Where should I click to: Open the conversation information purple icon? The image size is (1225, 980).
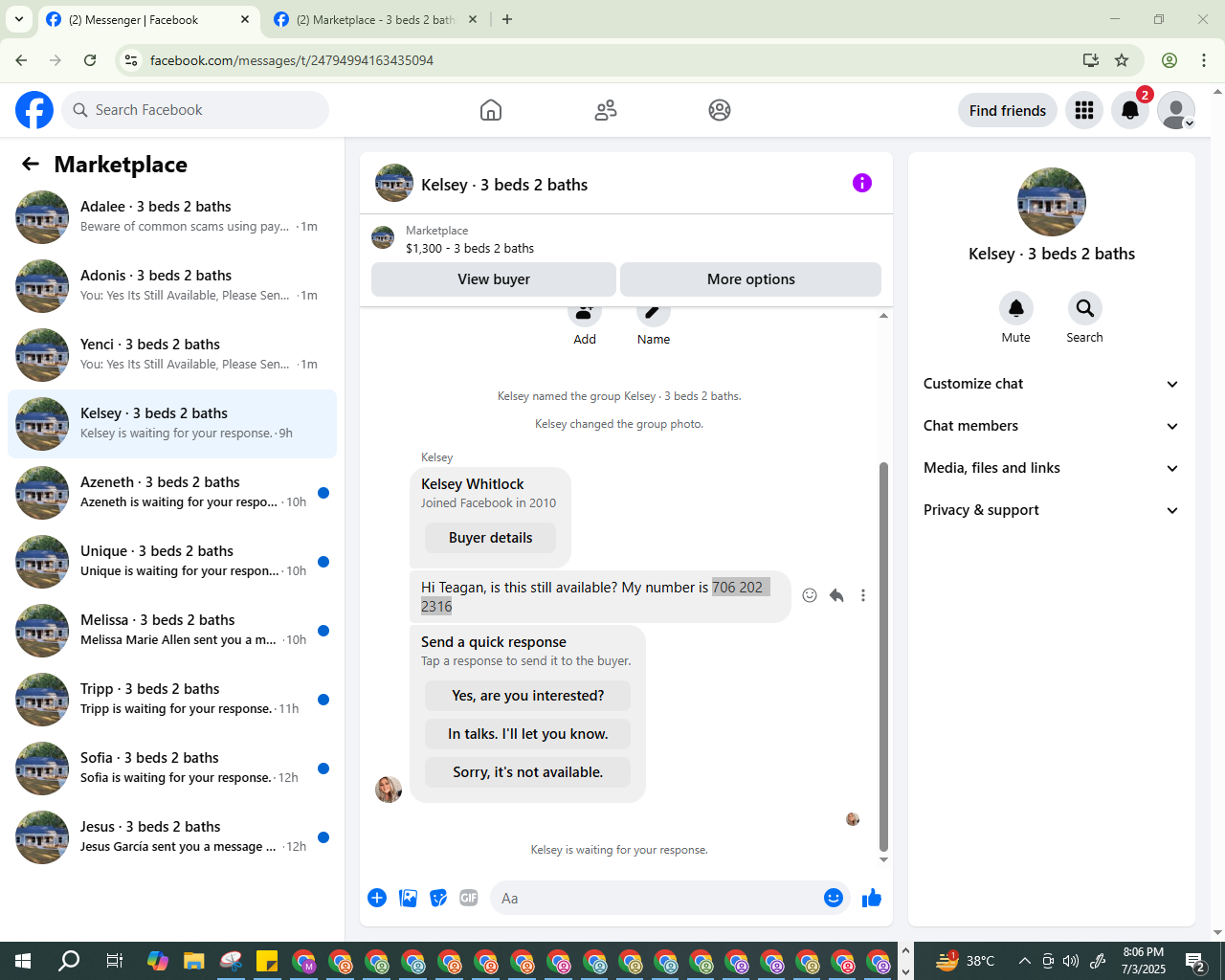[862, 183]
